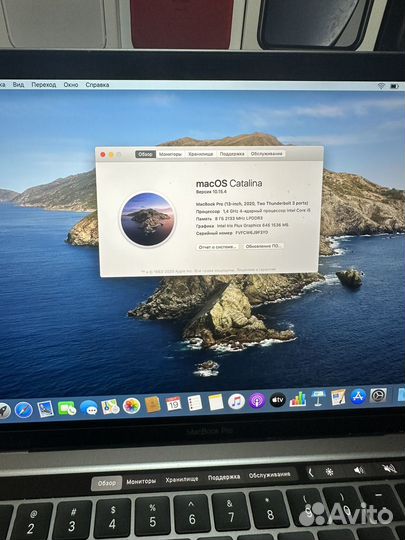Open the Окно menu
This screenshot has width=405, height=540.
[71, 85]
